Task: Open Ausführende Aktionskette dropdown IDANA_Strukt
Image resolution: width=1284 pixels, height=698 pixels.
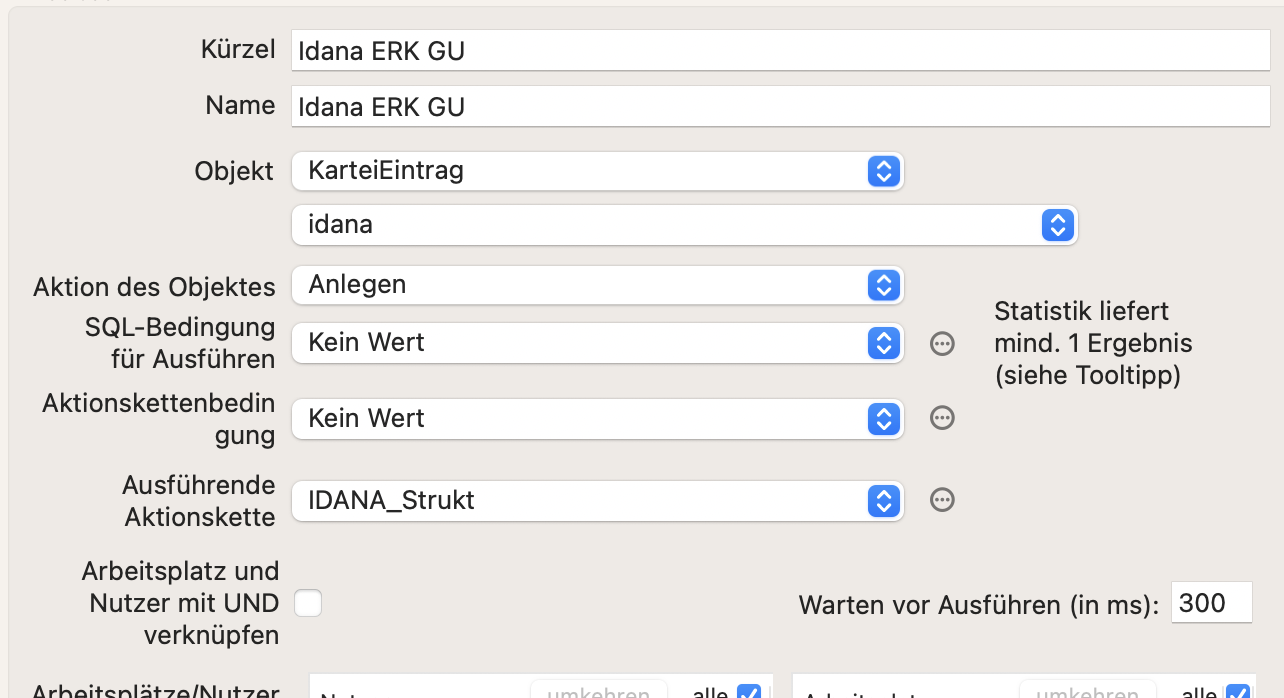Action: point(598,501)
